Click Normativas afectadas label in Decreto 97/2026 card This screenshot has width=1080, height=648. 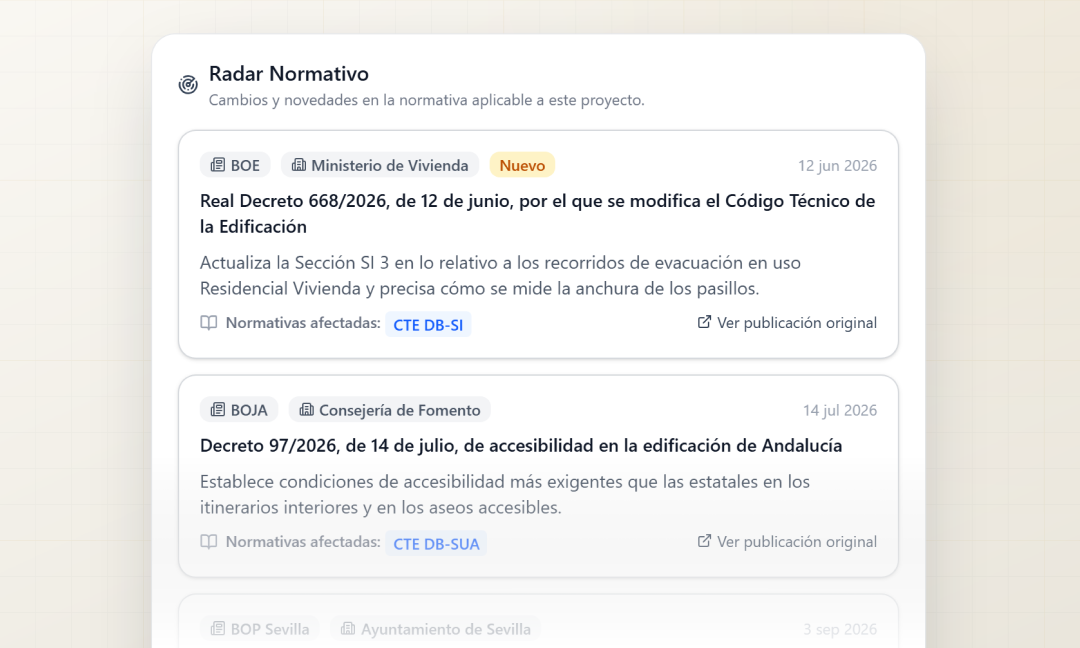[303, 541]
